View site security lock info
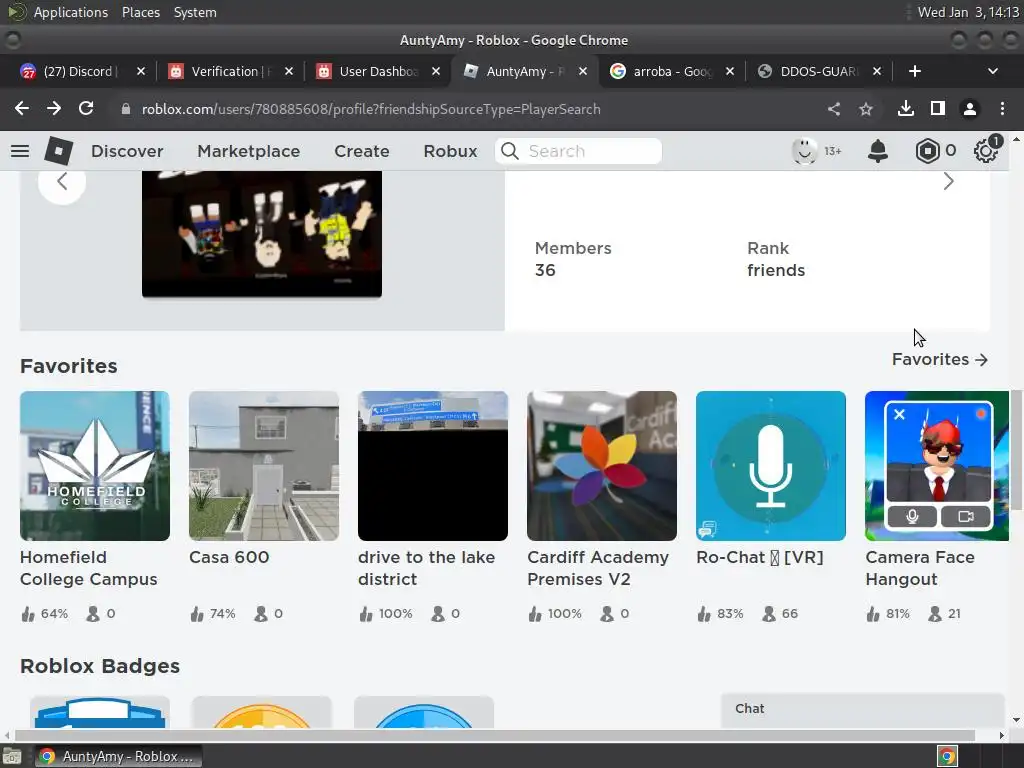 (125, 109)
